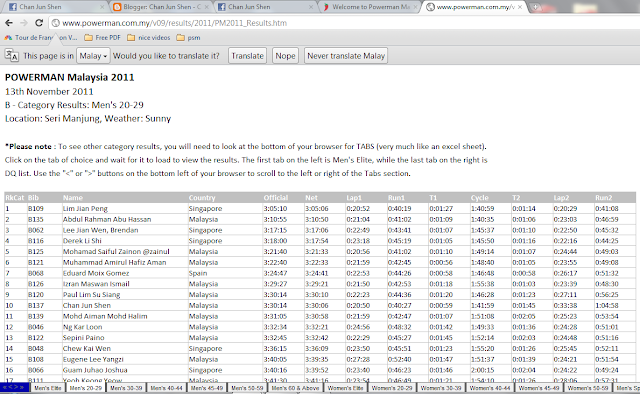
Task: Click the Never translate Malay button
Action: (x=346, y=56)
